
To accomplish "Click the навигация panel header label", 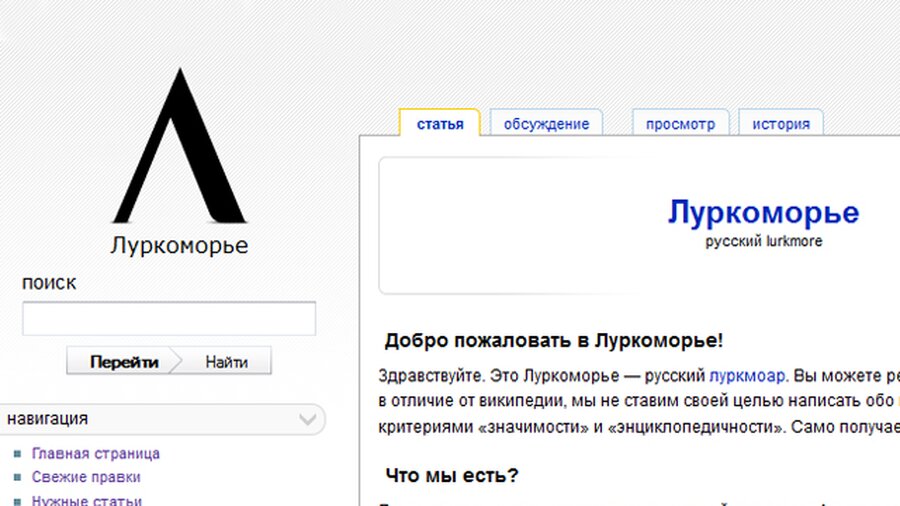I will [47, 419].
